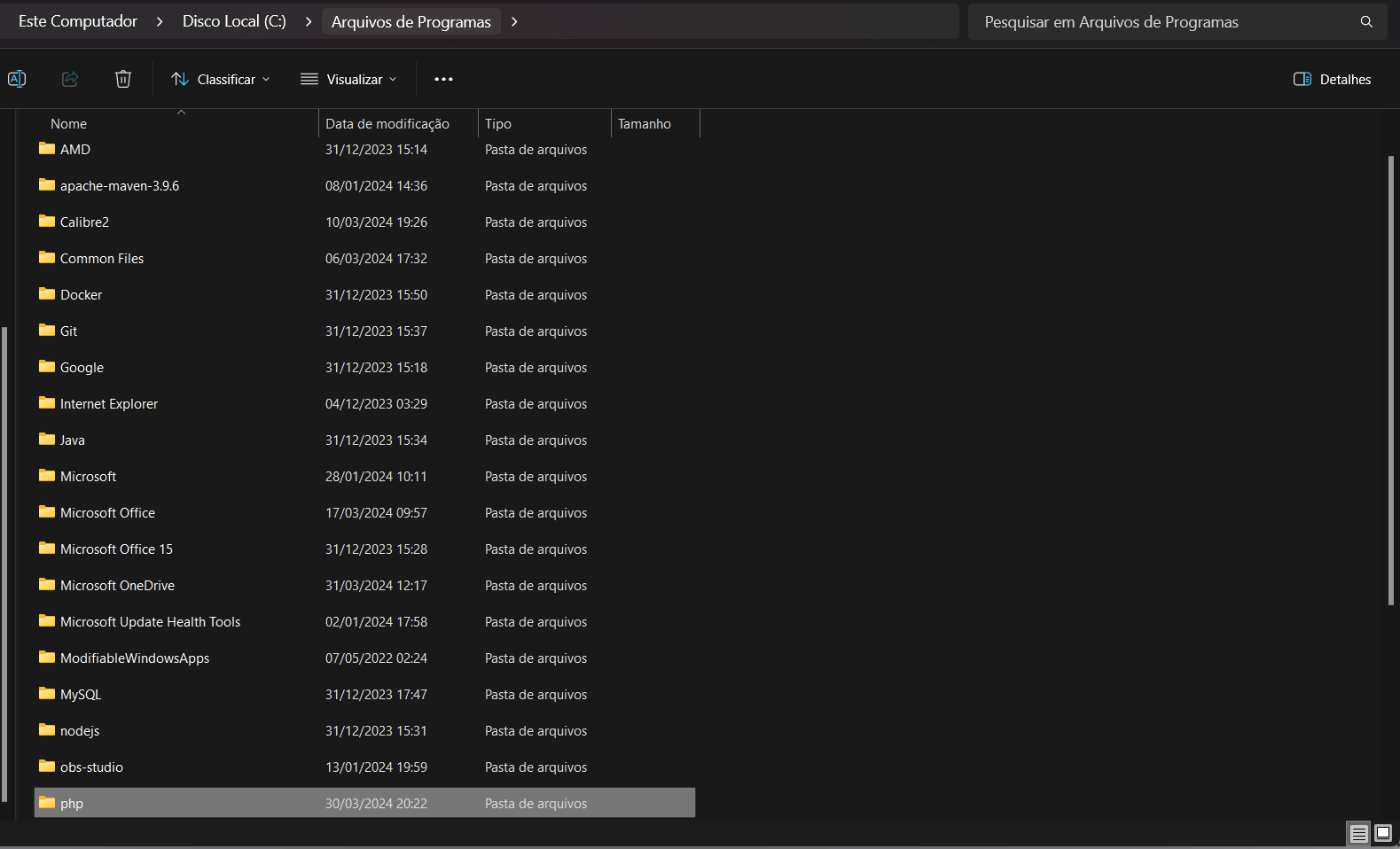The height and width of the screenshot is (849, 1400).
Task: Click date 13/01/2024 19:59 in obs-studio row
Action: click(376, 767)
